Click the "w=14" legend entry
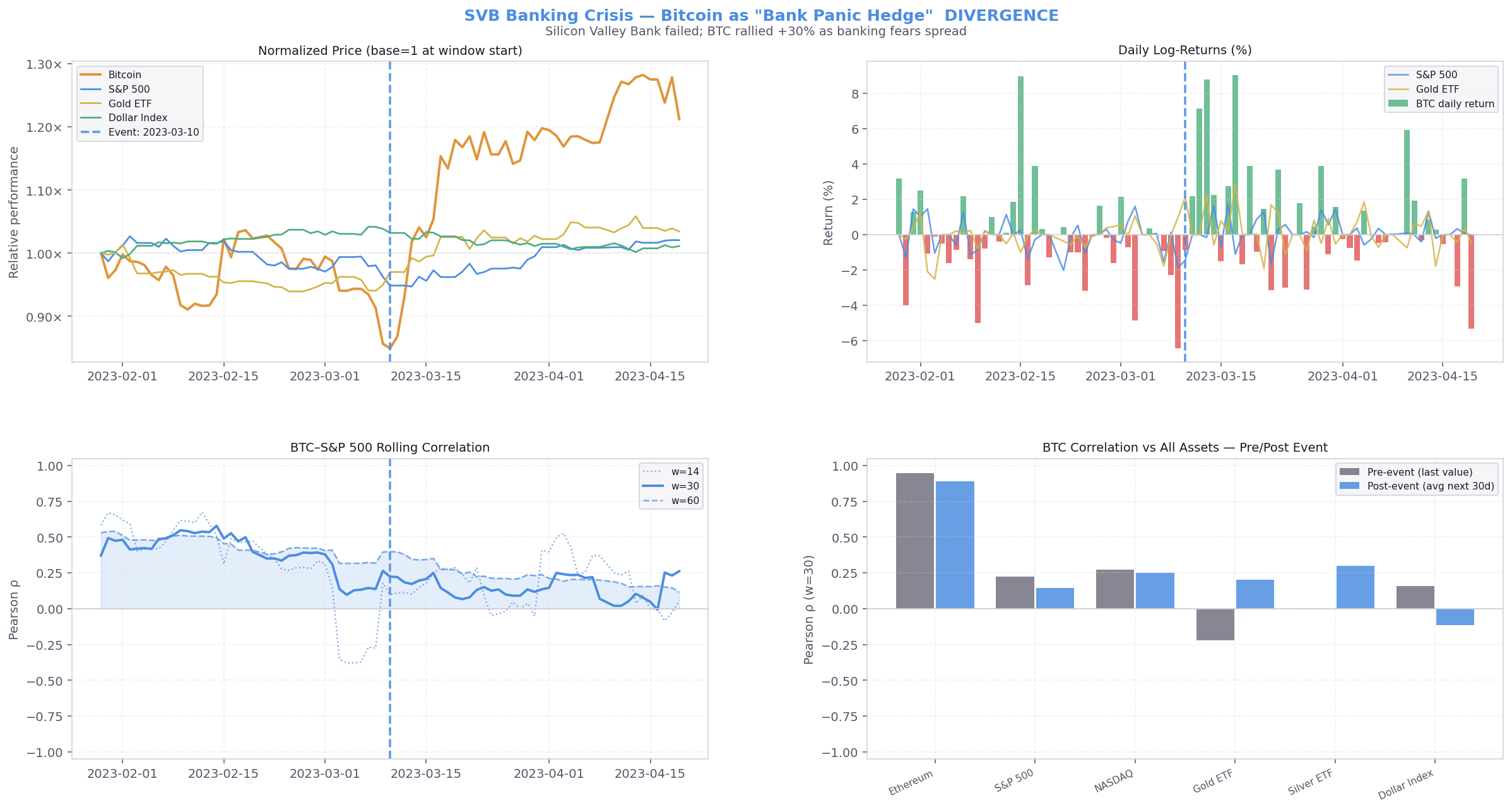The image size is (1512, 810). 685,472
